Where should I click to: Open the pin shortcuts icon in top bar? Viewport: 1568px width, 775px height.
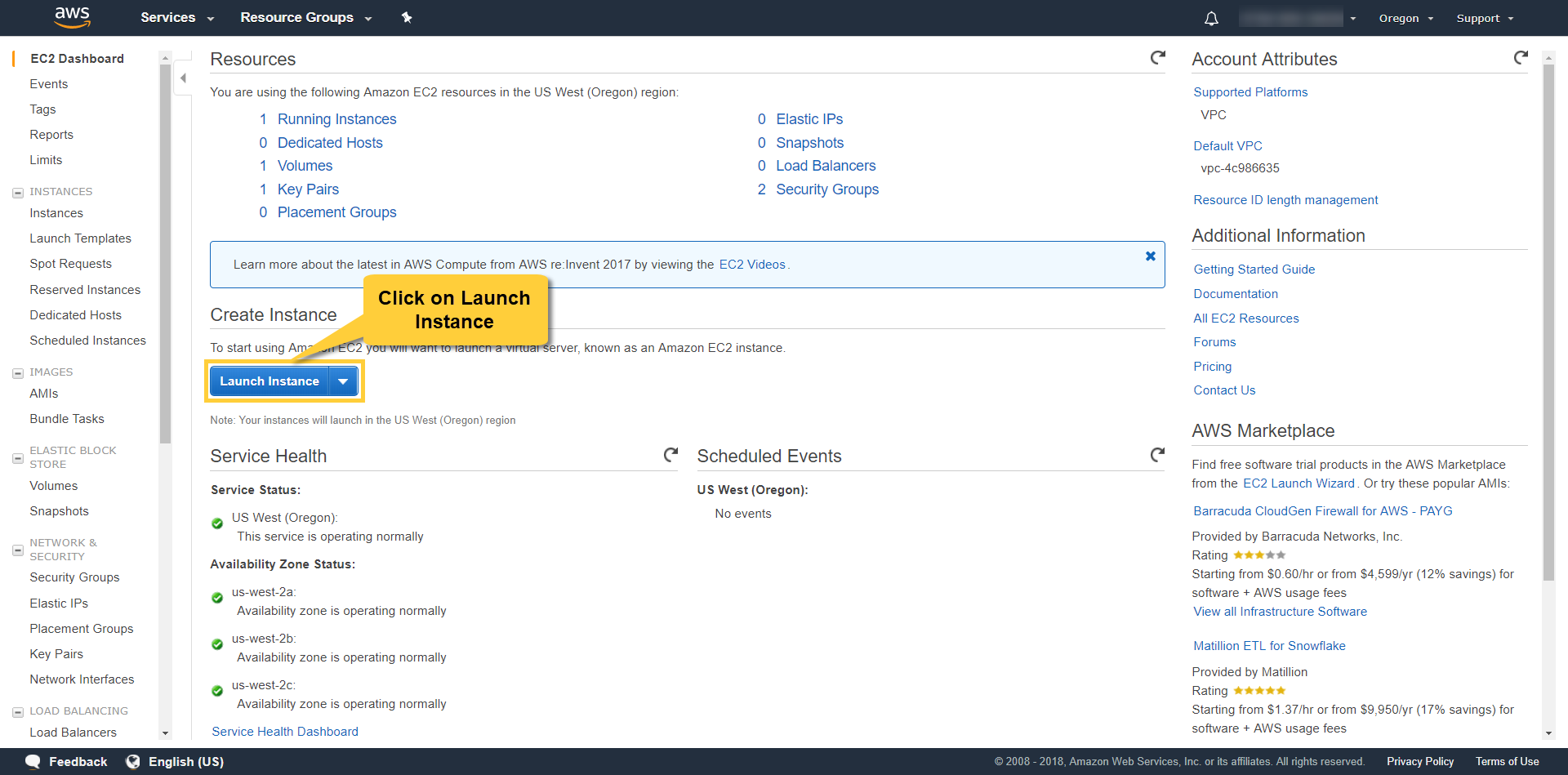pos(407,17)
